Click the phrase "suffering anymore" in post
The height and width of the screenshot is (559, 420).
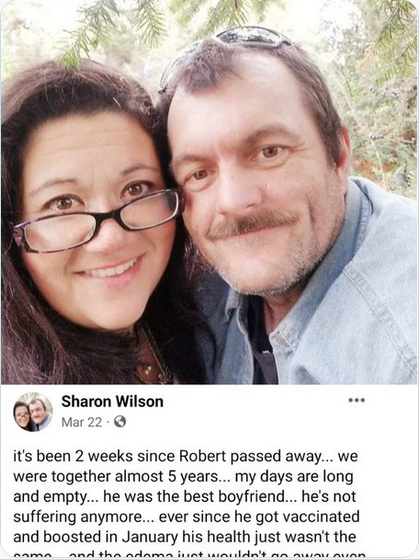[x=77, y=517]
